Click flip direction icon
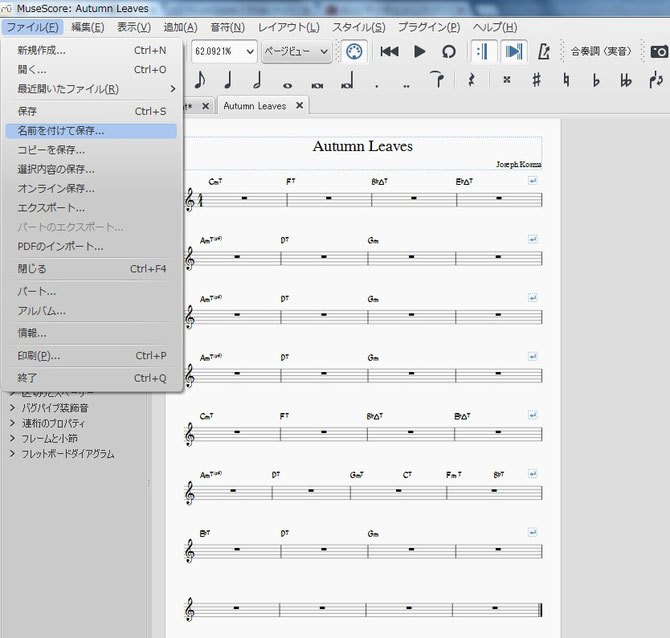 pyautogui.click(x=655, y=80)
